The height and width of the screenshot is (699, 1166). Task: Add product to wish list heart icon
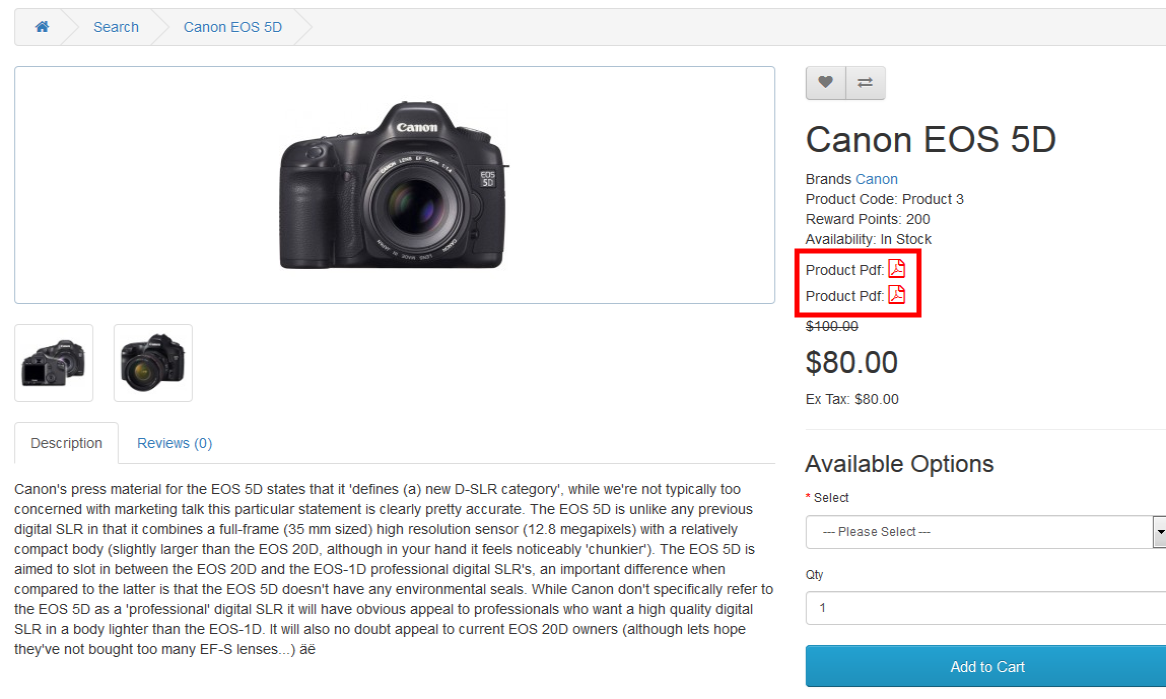pos(825,83)
